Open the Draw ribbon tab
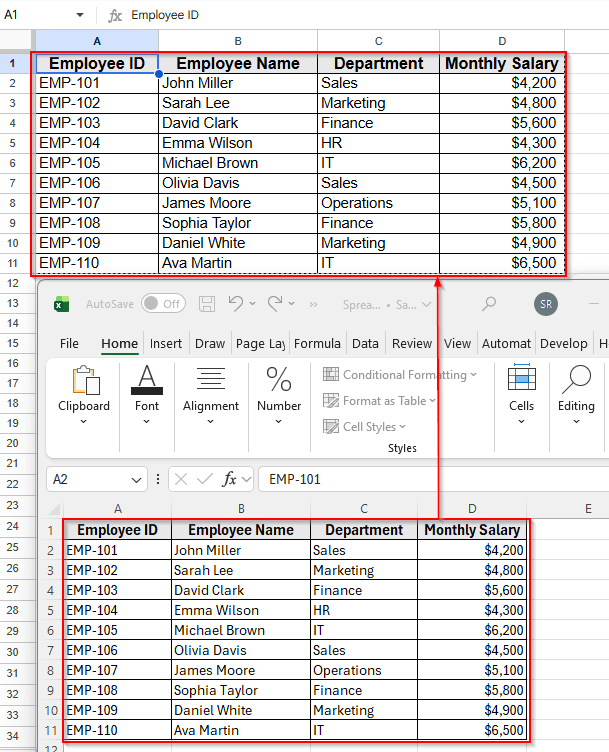609x752 pixels. 210,343
